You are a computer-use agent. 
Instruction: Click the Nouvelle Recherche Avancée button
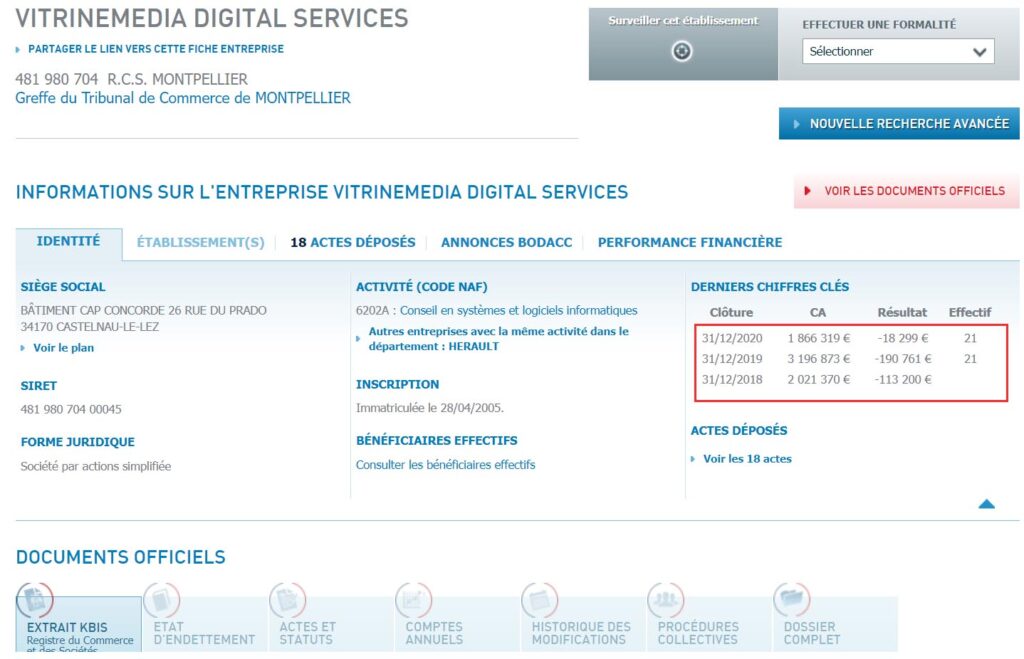pyautogui.click(x=899, y=124)
